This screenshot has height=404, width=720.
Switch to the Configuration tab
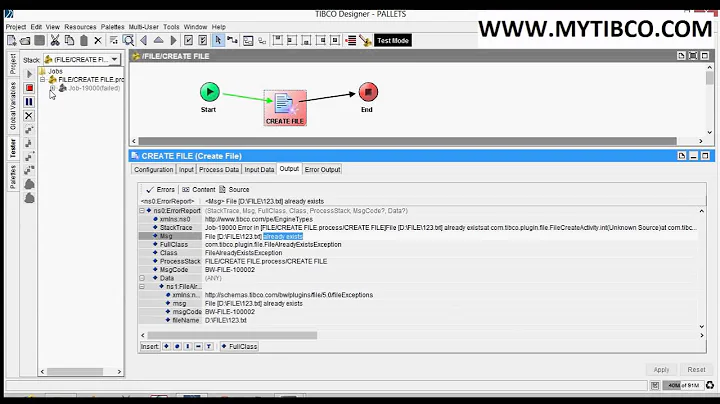(153, 169)
